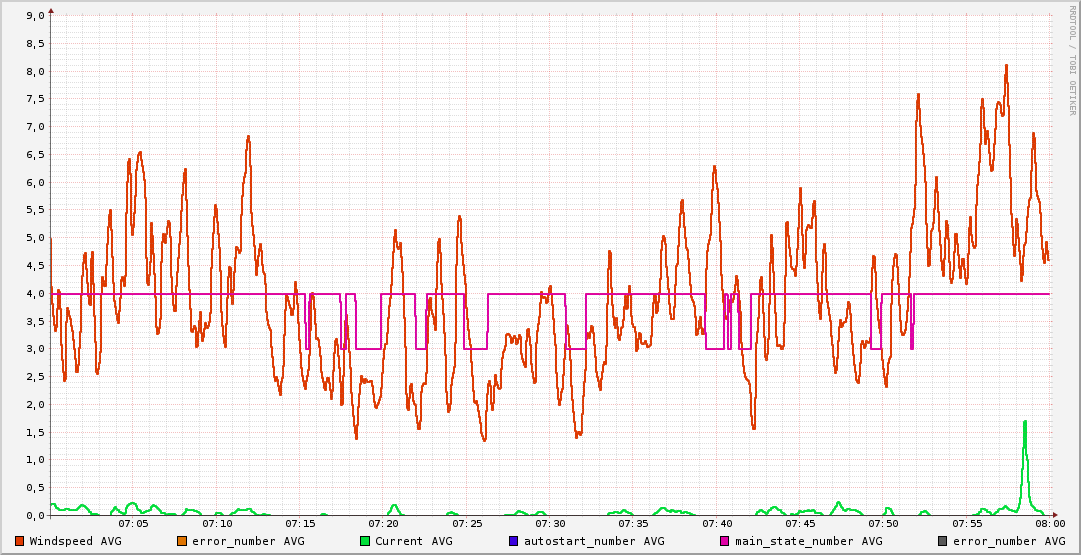
Task: Click the autostart_number AVG legend label
Action: 594,541
